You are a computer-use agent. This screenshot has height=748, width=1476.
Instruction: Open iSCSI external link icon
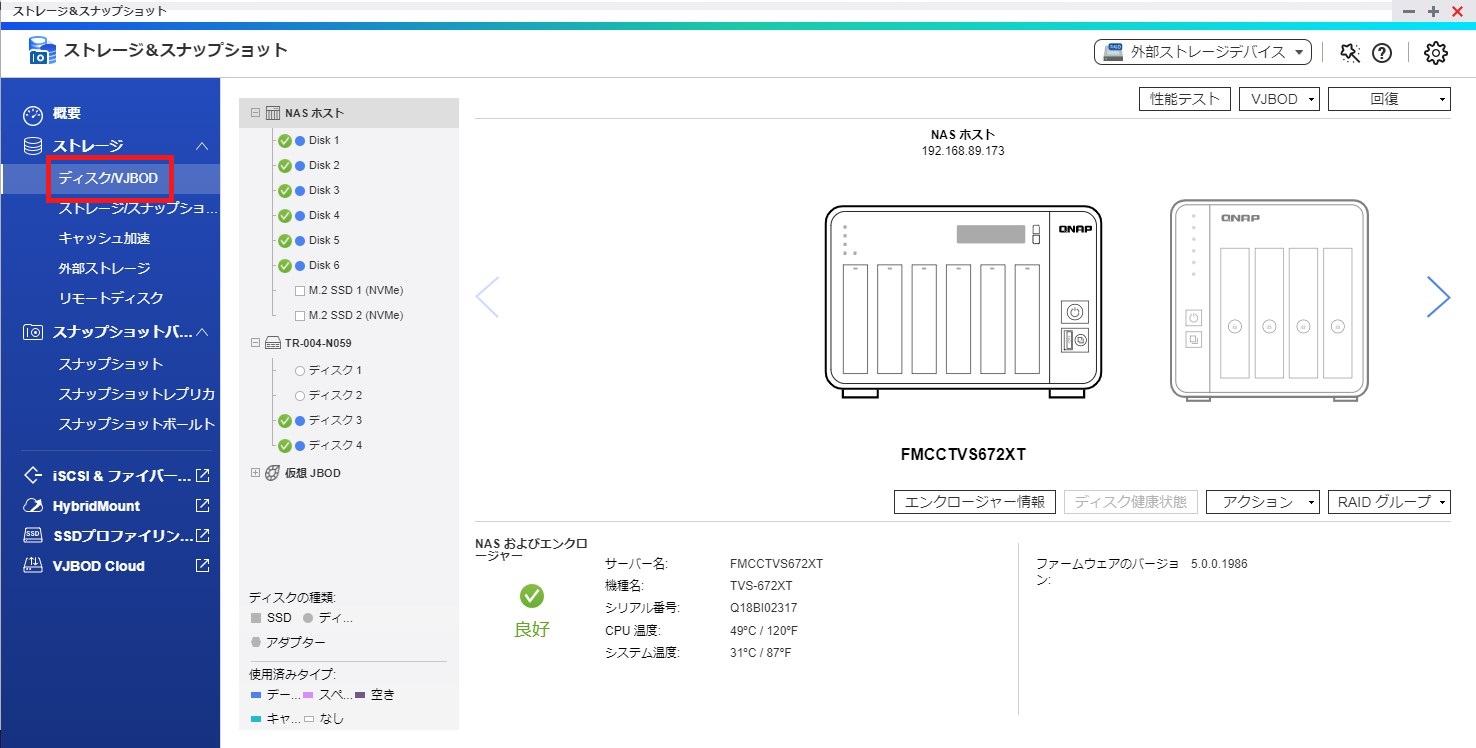point(202,476)
